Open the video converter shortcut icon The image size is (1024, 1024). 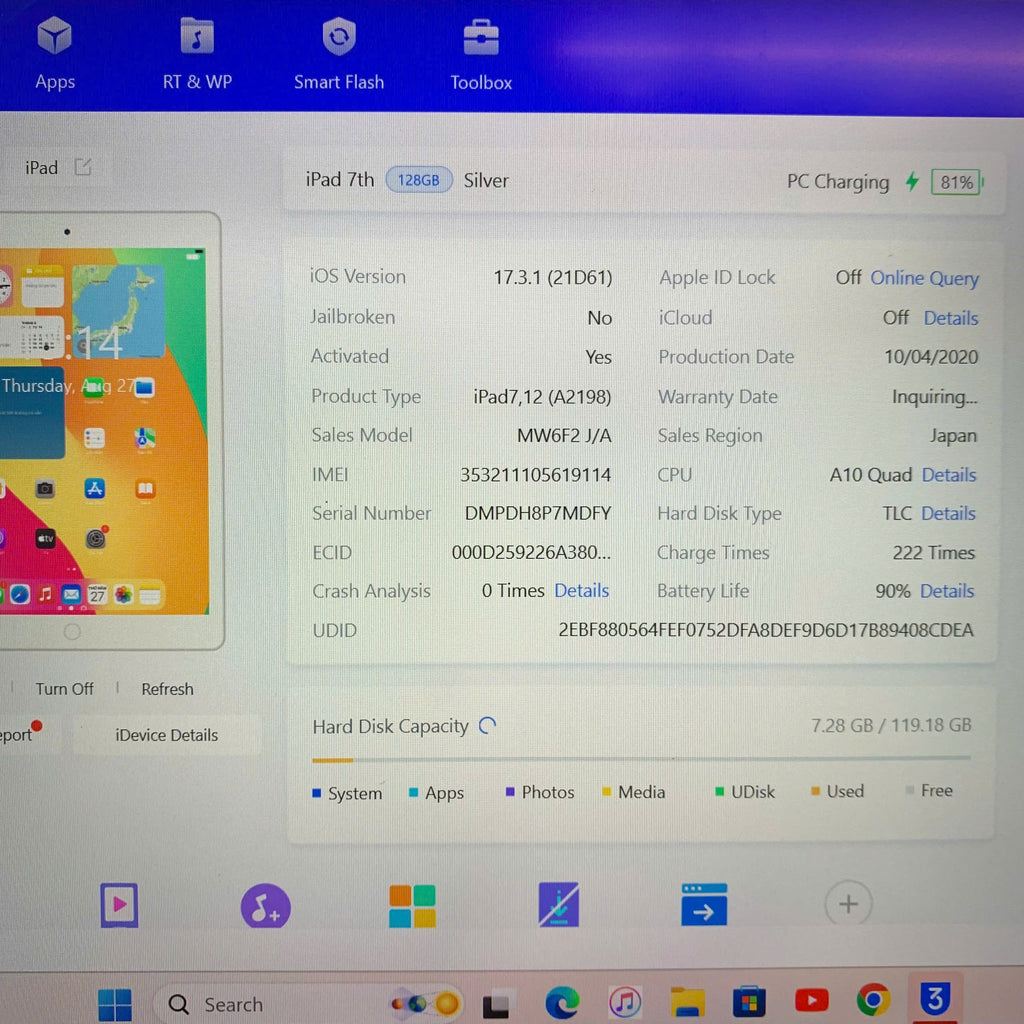[x=119, y=905]
